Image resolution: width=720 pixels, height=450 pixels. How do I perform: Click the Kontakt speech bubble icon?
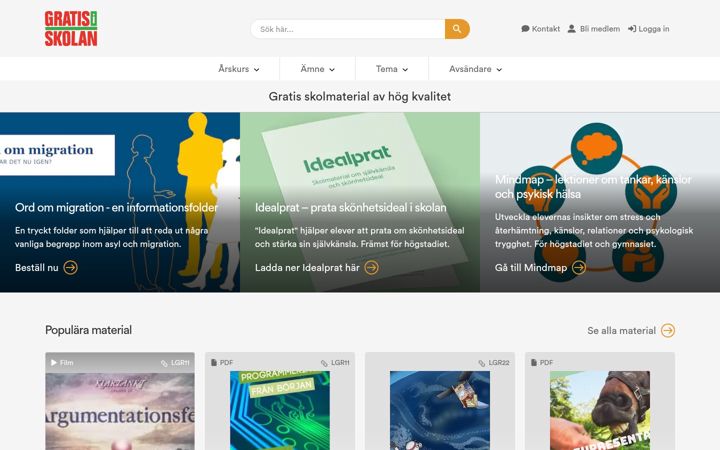[525, 28]
